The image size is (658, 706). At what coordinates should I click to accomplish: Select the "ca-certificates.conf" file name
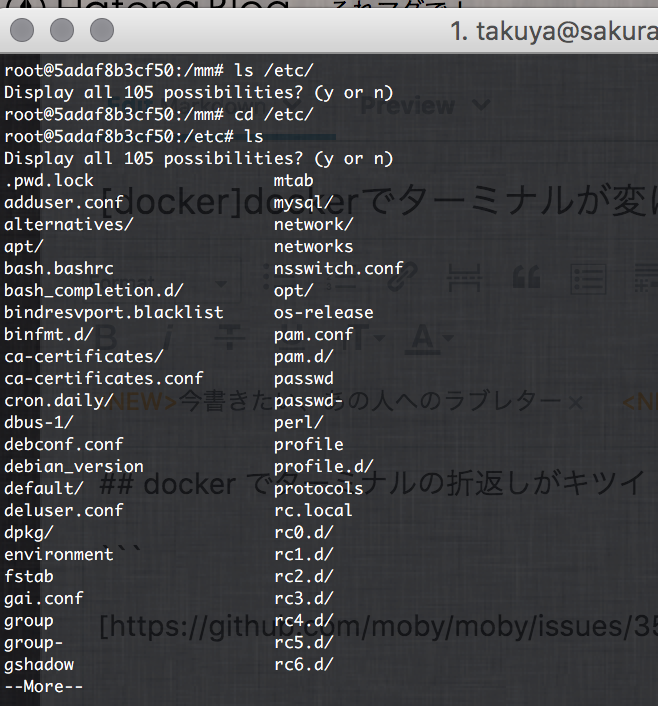tap(104, 379)
